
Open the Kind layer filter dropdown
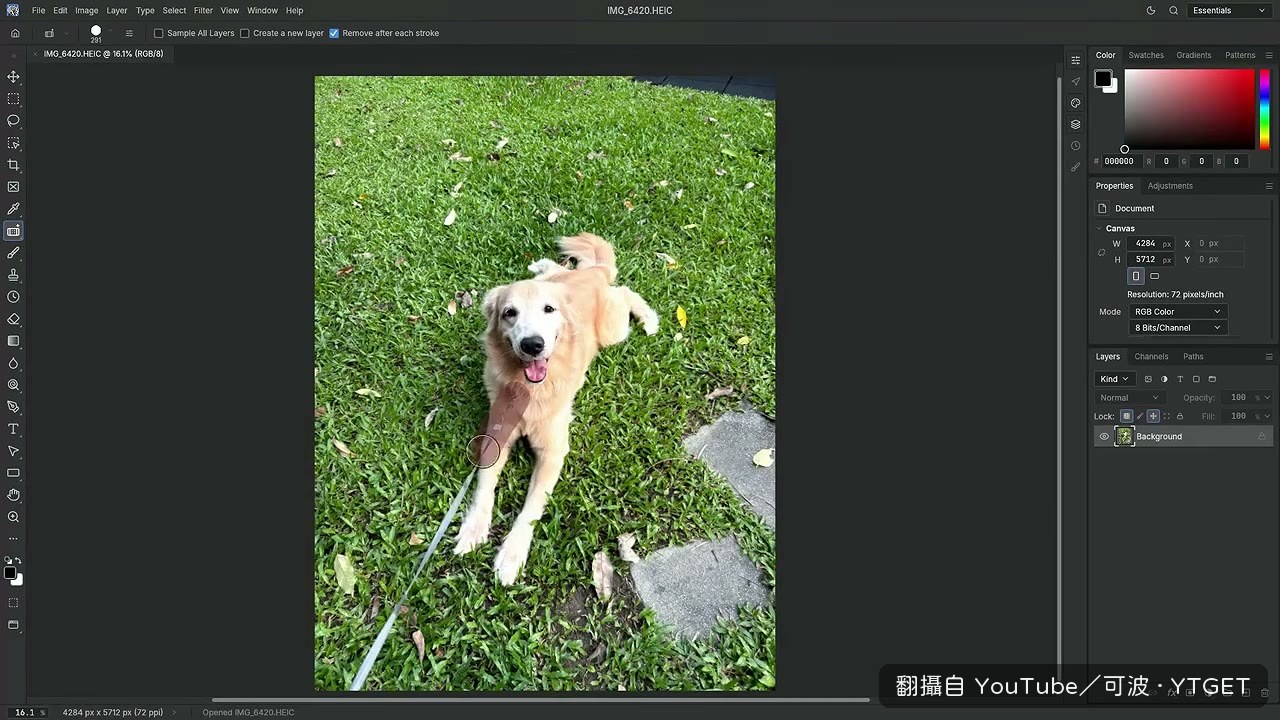point(1114,379)
